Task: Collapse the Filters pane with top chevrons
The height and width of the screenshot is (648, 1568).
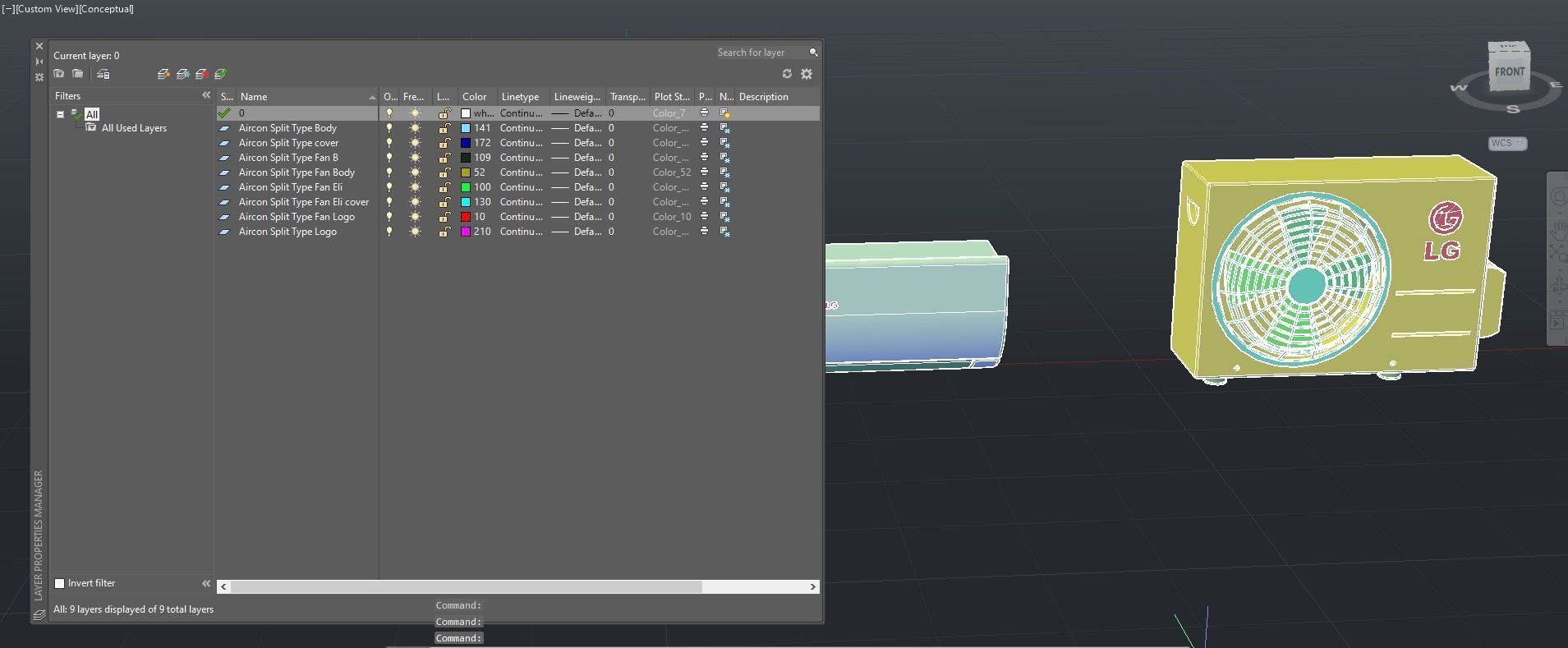Action: [x=206, y=96]
